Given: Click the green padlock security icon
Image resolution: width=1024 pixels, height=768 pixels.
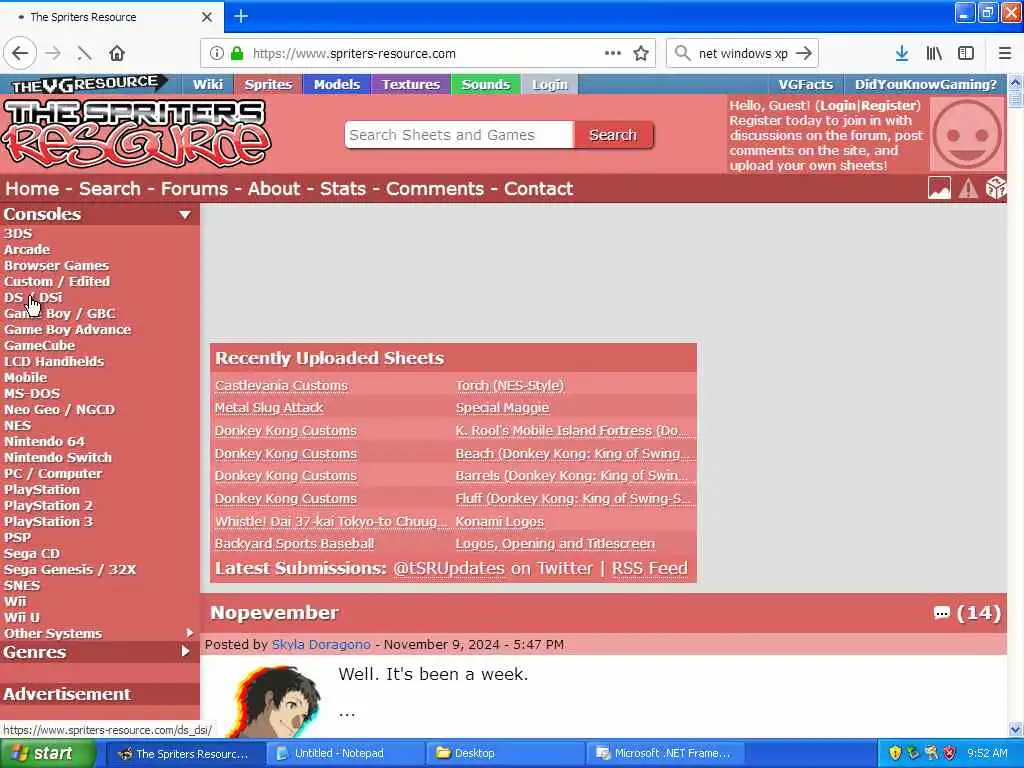Looking at the screenshot, I should pos(237,54).
